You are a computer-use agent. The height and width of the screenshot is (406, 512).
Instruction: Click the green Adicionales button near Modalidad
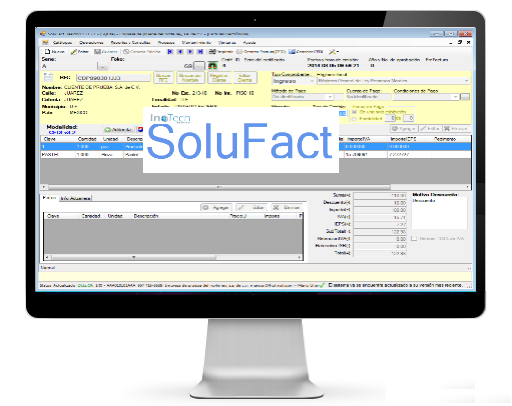[x=118, y=129]
